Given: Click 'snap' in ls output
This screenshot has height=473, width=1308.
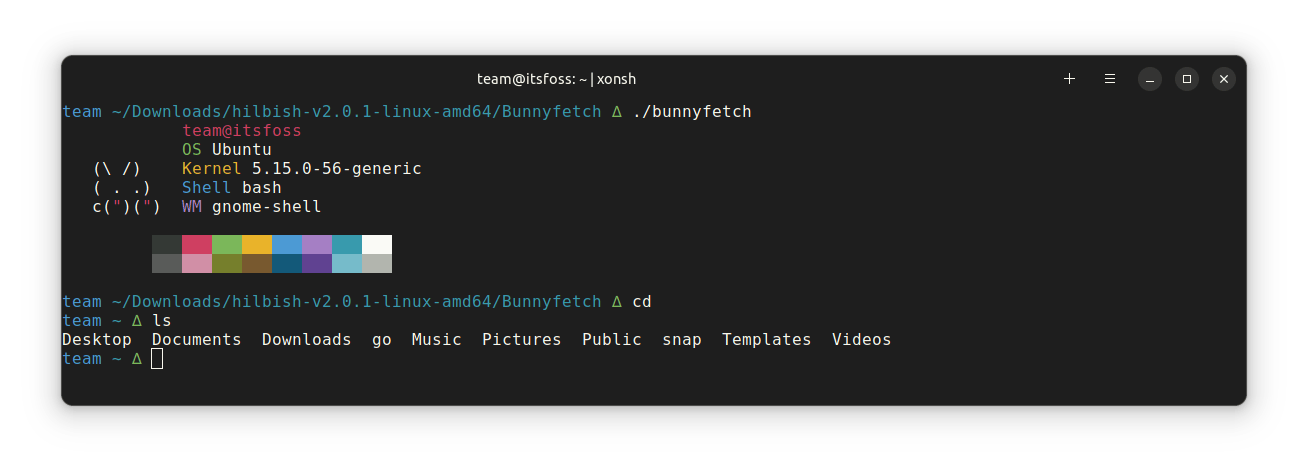Looking at the screenshot, I should pos(682,341).
